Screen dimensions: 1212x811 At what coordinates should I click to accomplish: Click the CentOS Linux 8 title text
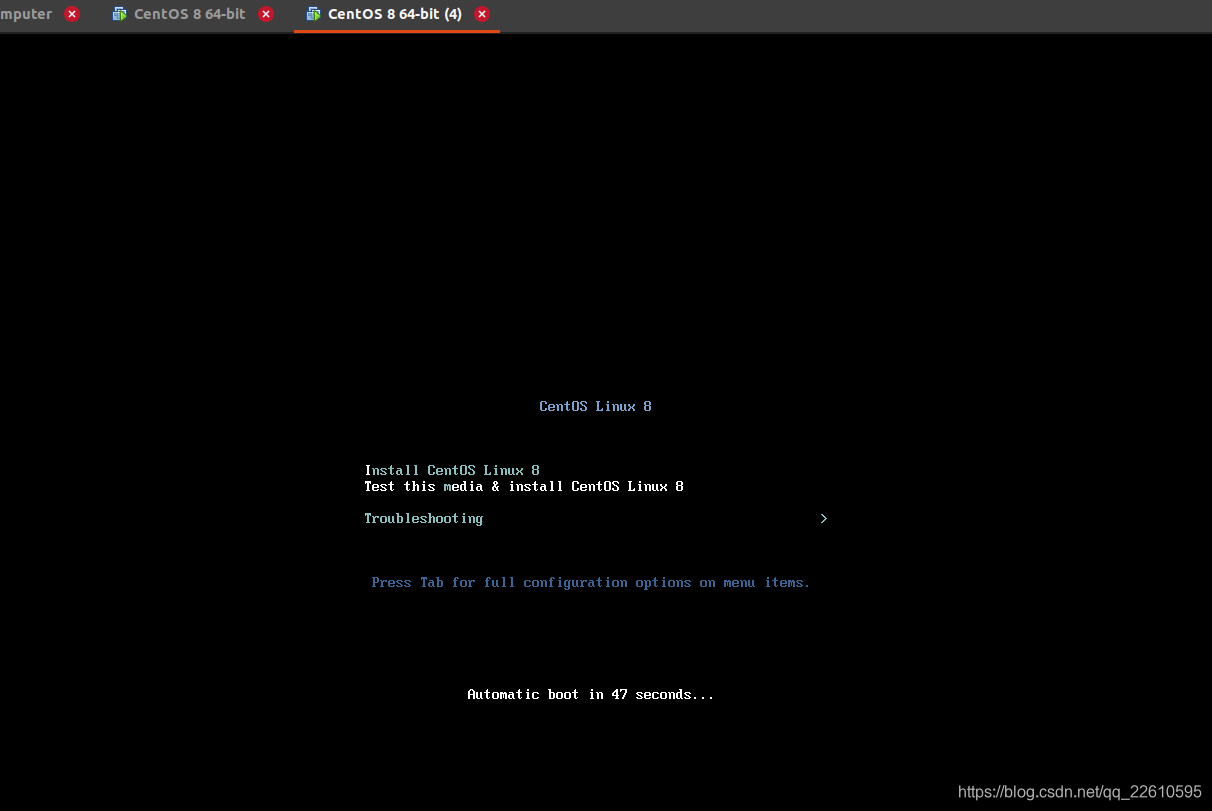pyautogui.click(x=595, y=406)
